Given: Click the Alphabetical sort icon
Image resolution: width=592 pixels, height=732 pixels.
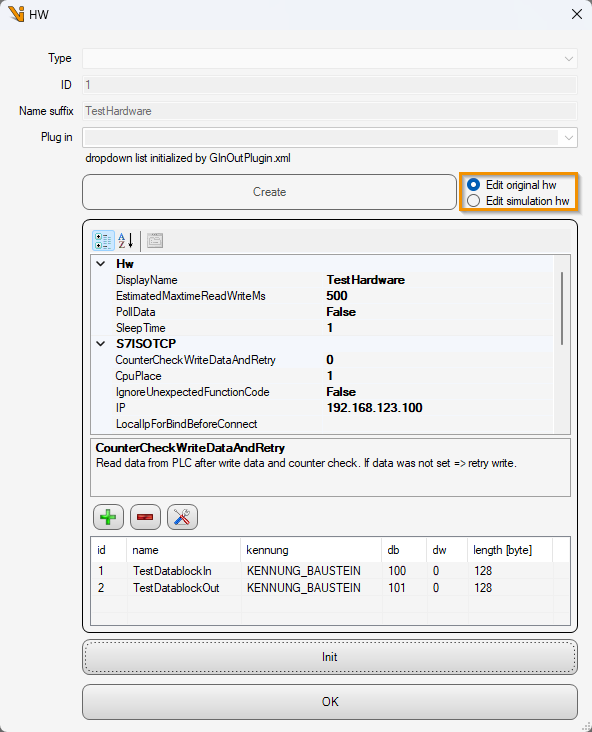Looking at the screenshot, I should (x=126, y=241).
